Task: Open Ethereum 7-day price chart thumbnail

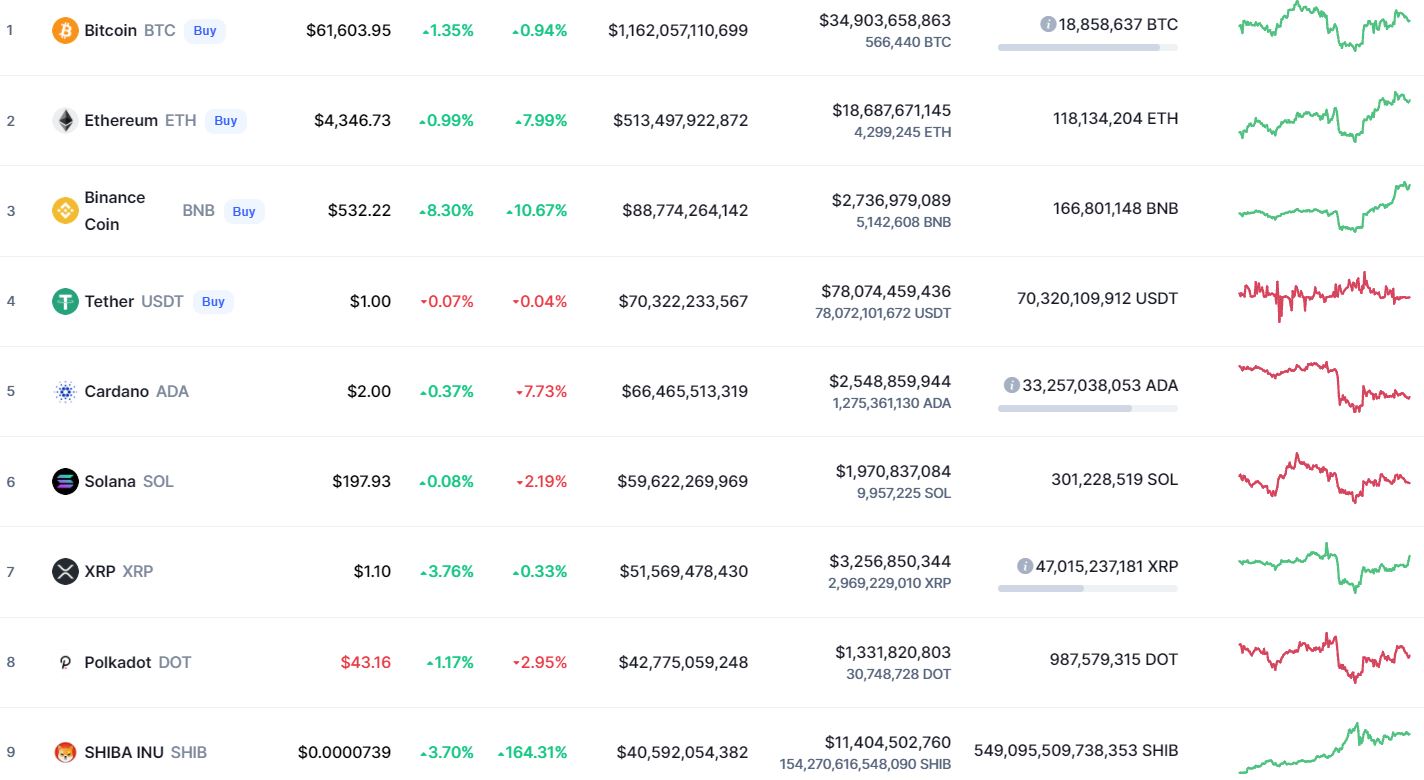Action: (1324, 117)
